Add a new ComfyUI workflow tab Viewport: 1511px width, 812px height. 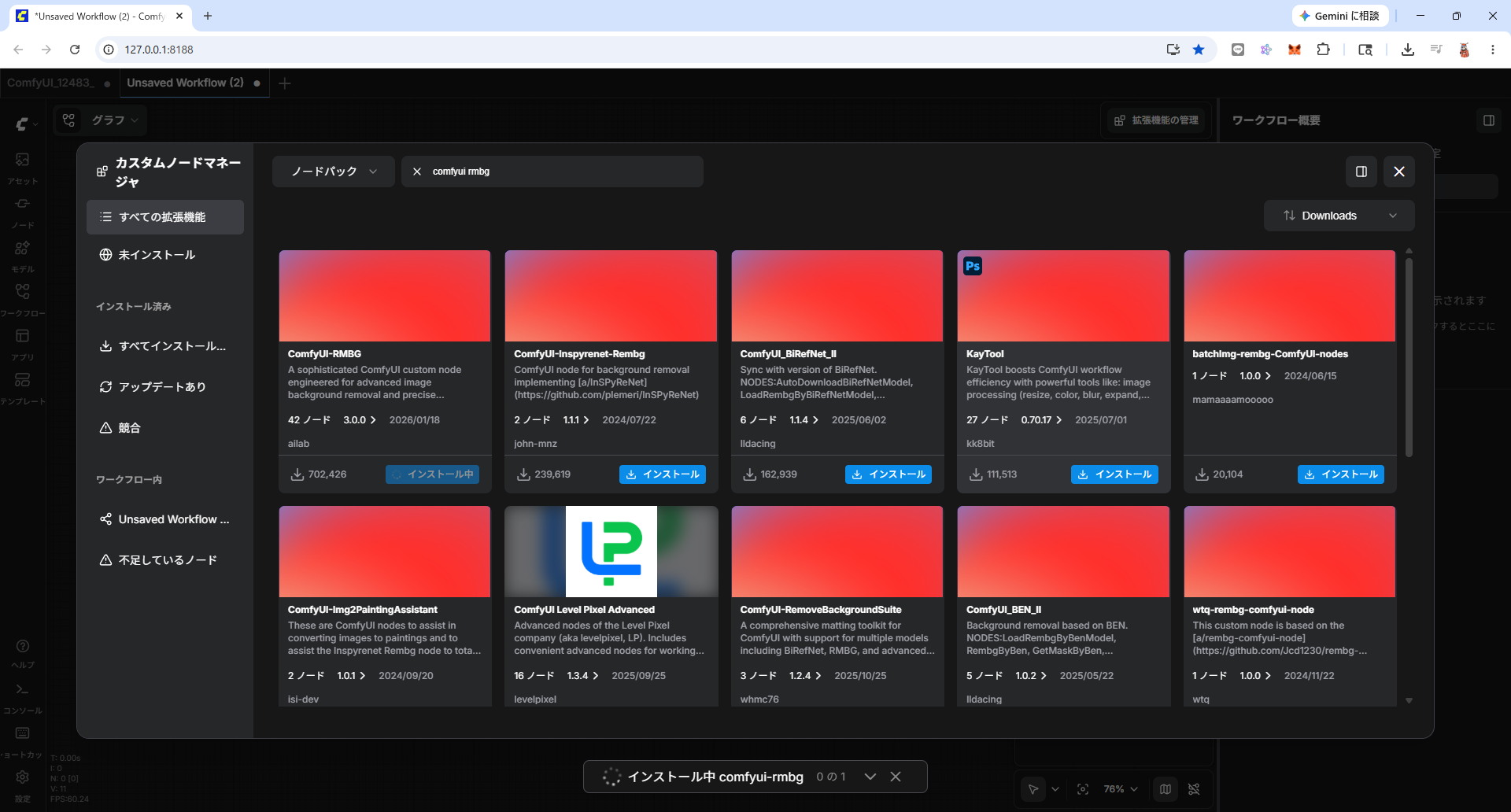[x=285, y=83]
